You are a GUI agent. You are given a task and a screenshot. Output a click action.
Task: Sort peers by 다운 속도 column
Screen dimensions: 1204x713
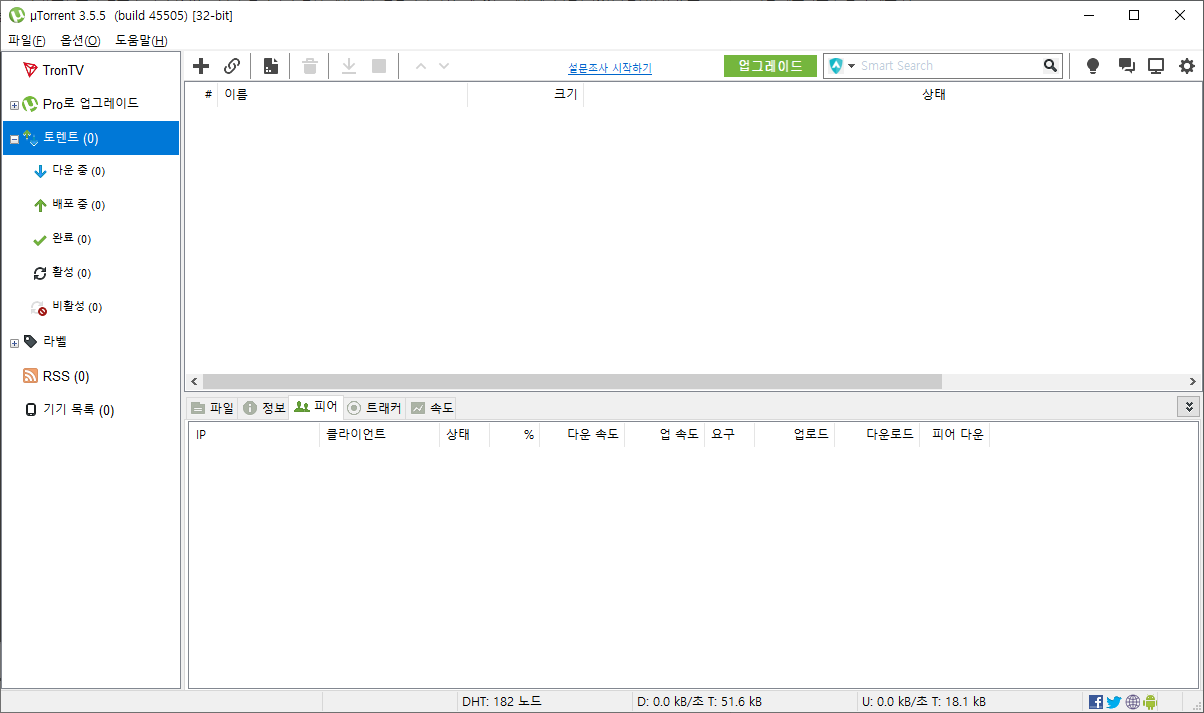tap(582, 435)
